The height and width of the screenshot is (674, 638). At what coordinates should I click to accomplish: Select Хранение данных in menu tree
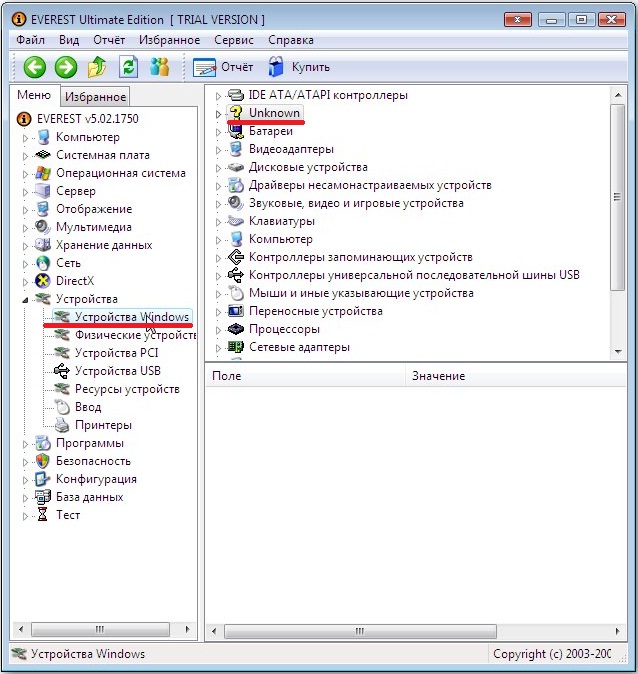[104, 245]
